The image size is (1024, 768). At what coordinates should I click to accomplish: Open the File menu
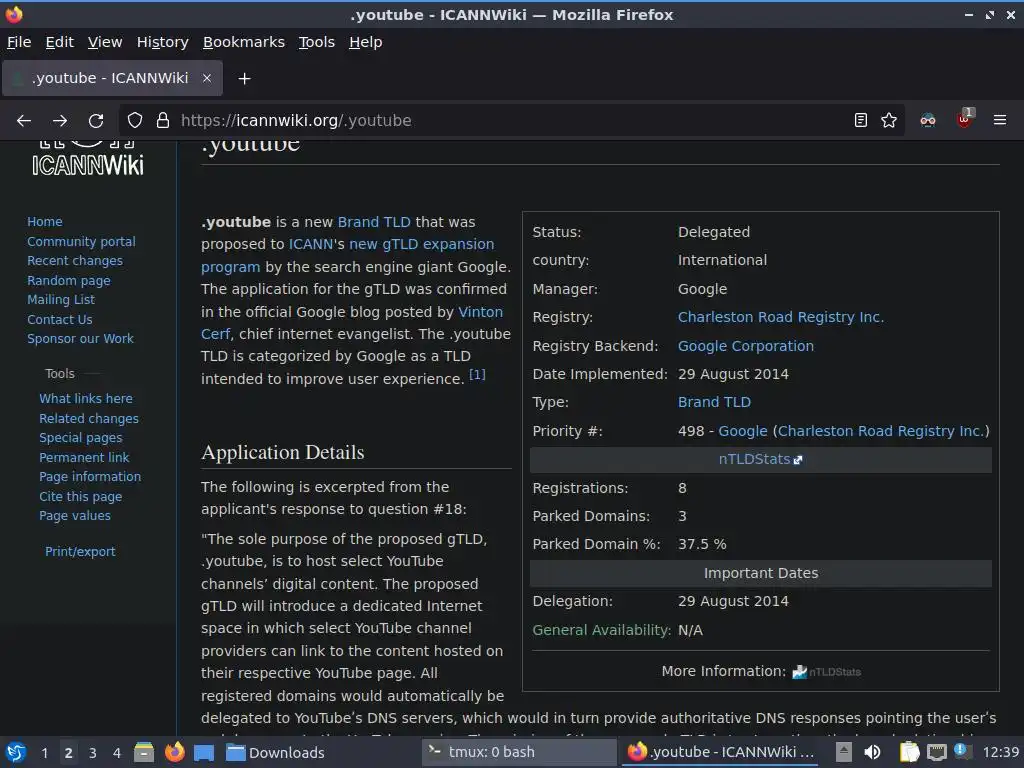[19, 42]
